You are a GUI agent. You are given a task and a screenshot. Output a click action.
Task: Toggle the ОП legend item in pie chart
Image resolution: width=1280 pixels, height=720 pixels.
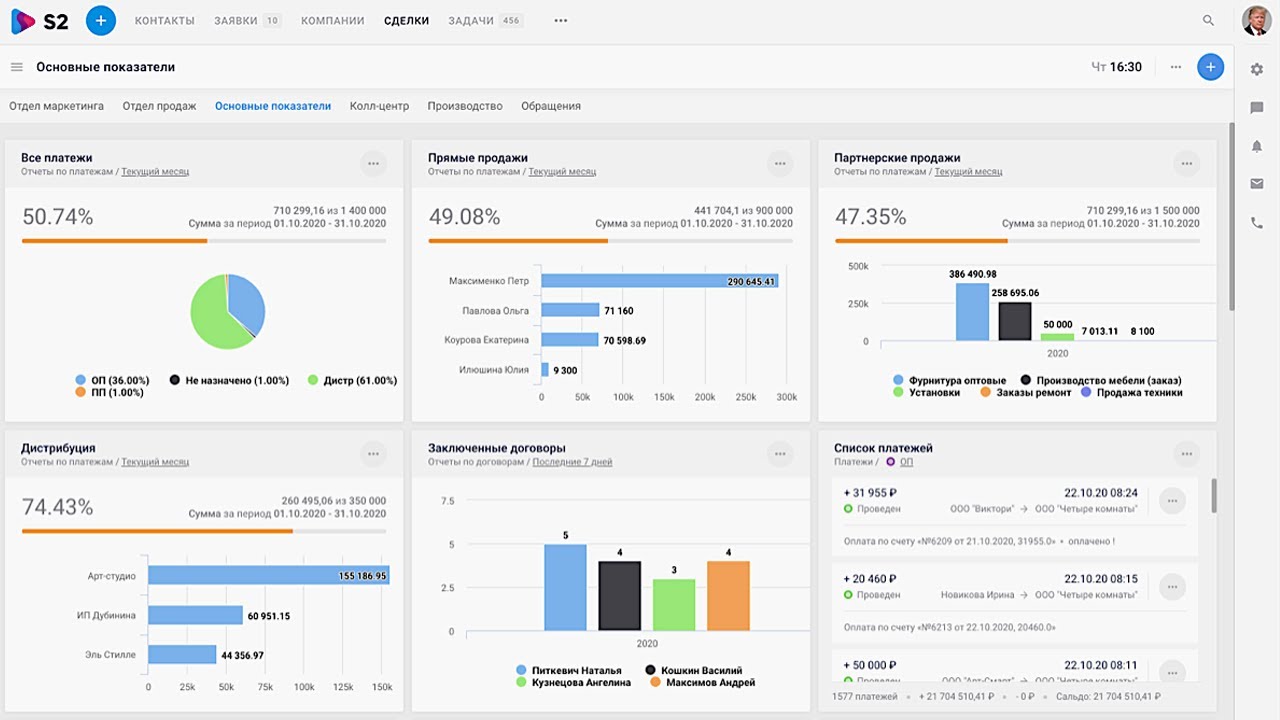click(112, 380)
